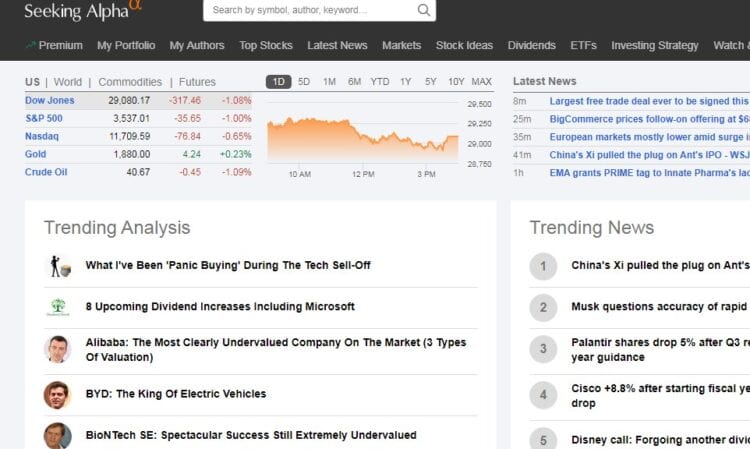Click the Trending News heading
The height and width of the screenshot is (449, 750).
(592, 228)
